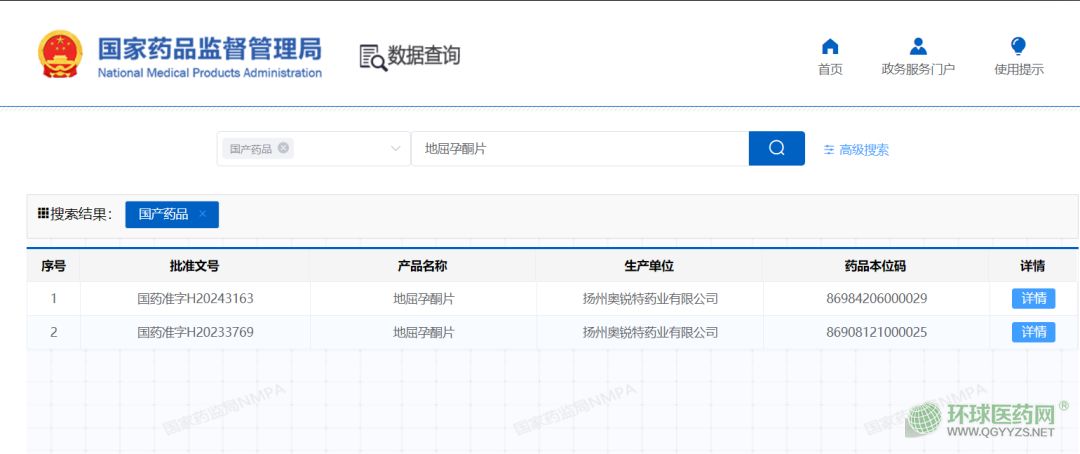Click the search field containing 地屈孕酮片
Viewport: 1080px width, 454px height.
[x=580, y=149]
